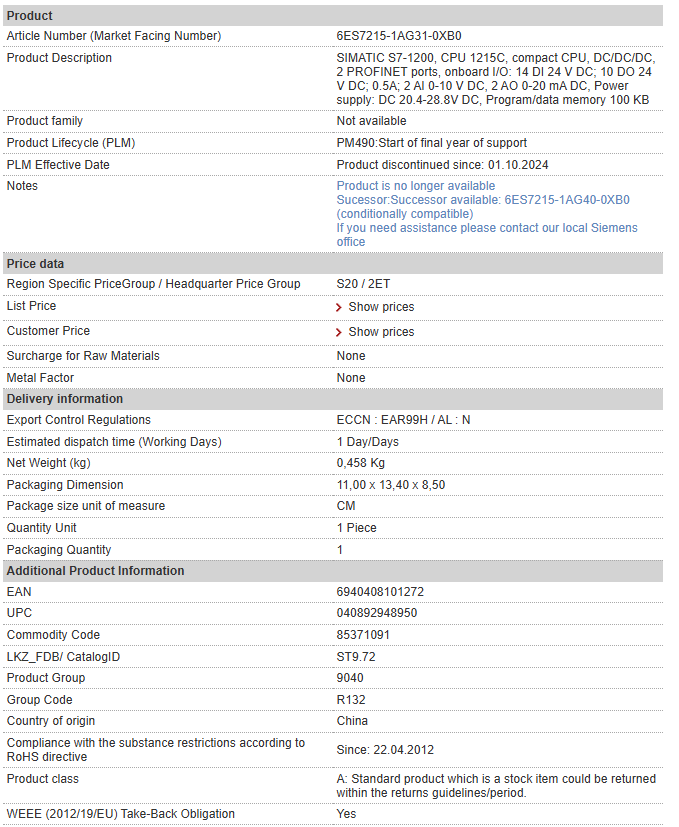Open the 'Product is no longer available' note
This screenshot has height=827, width=679.
(x=416, y=186)
